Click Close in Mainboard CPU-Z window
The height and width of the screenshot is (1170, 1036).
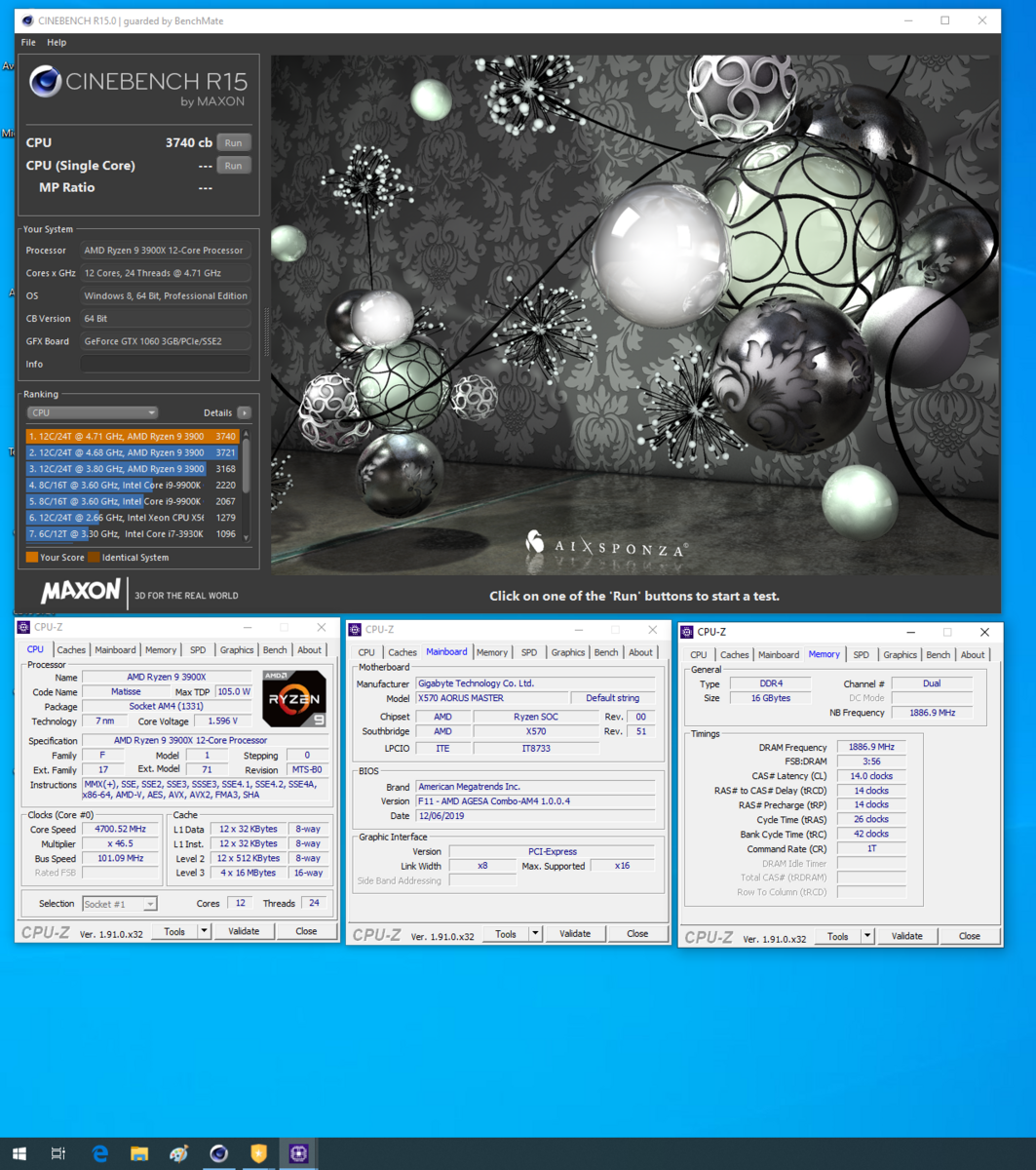click(x=637, y=934)
